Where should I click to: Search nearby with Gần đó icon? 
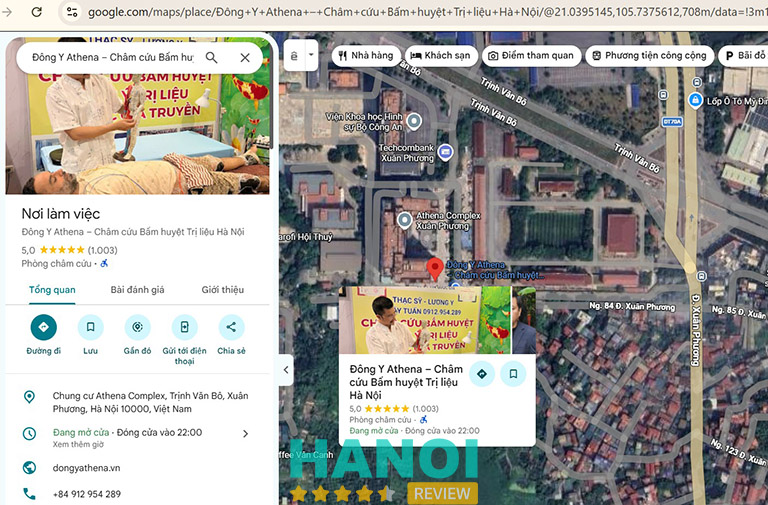(138, 327)
